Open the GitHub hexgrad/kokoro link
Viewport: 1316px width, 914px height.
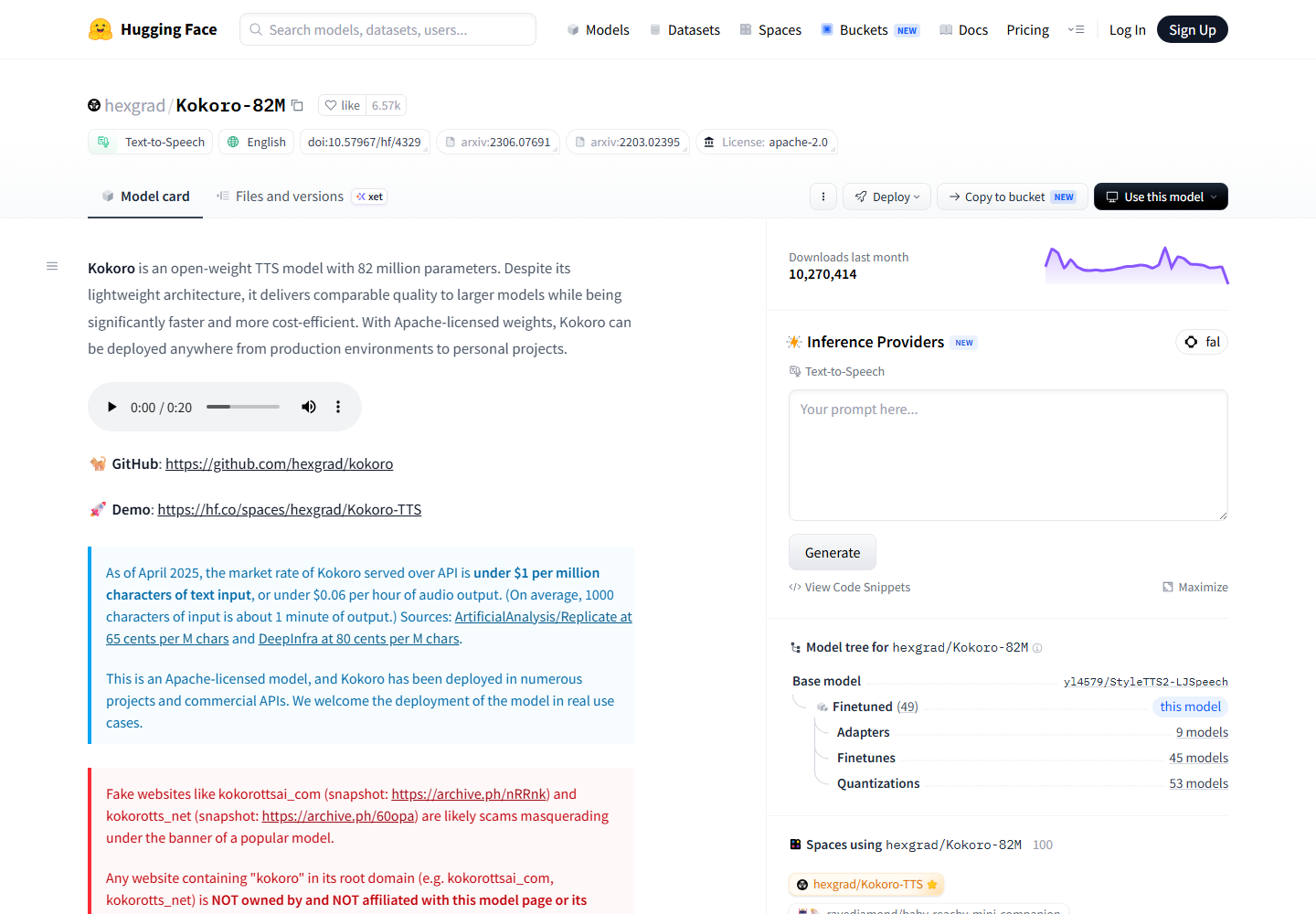point(279,464)
